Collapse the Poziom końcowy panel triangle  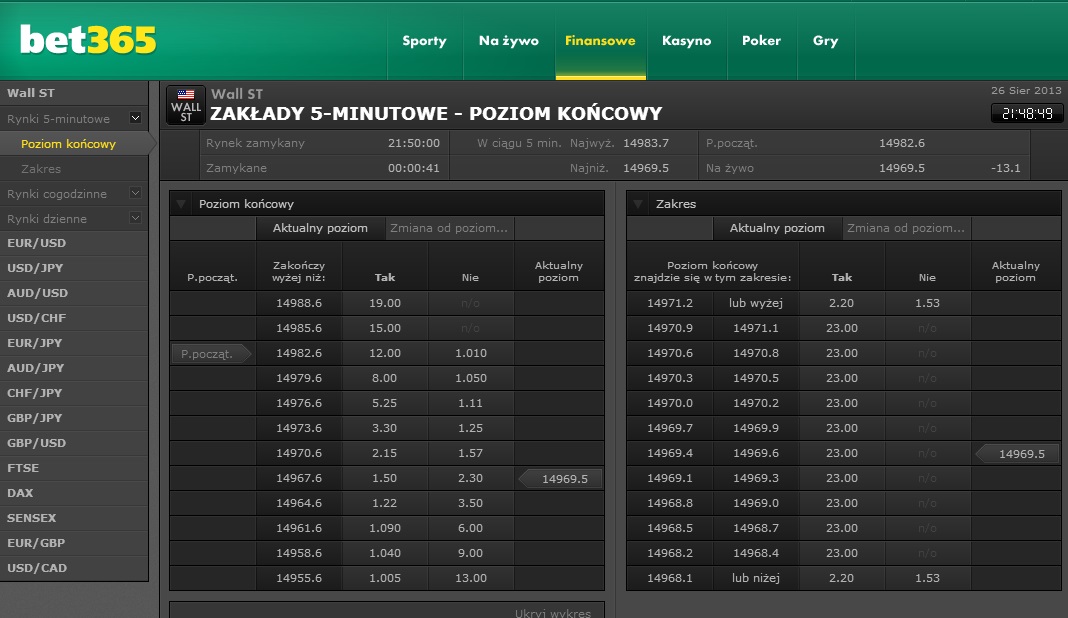pyautogui.click(x=180, y=204)
